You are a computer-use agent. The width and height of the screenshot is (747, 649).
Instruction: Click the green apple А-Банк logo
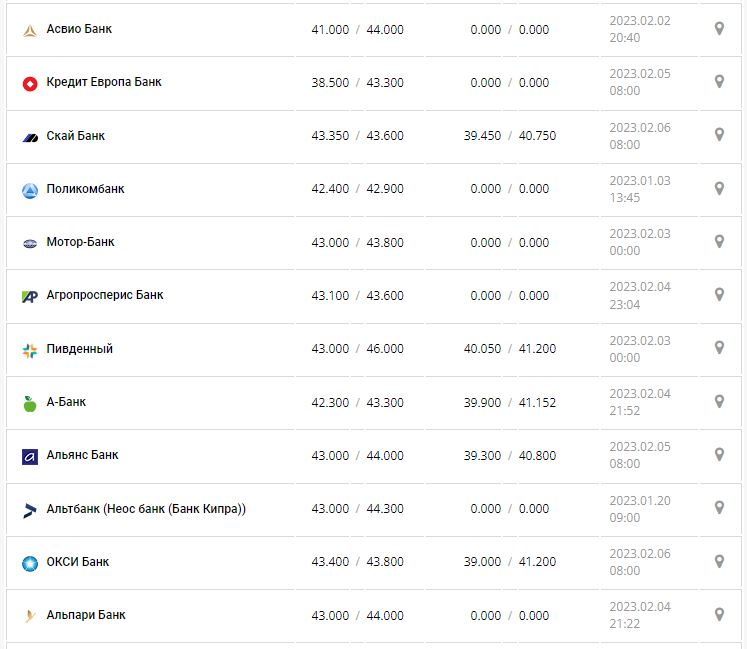(x=30, y=403)
